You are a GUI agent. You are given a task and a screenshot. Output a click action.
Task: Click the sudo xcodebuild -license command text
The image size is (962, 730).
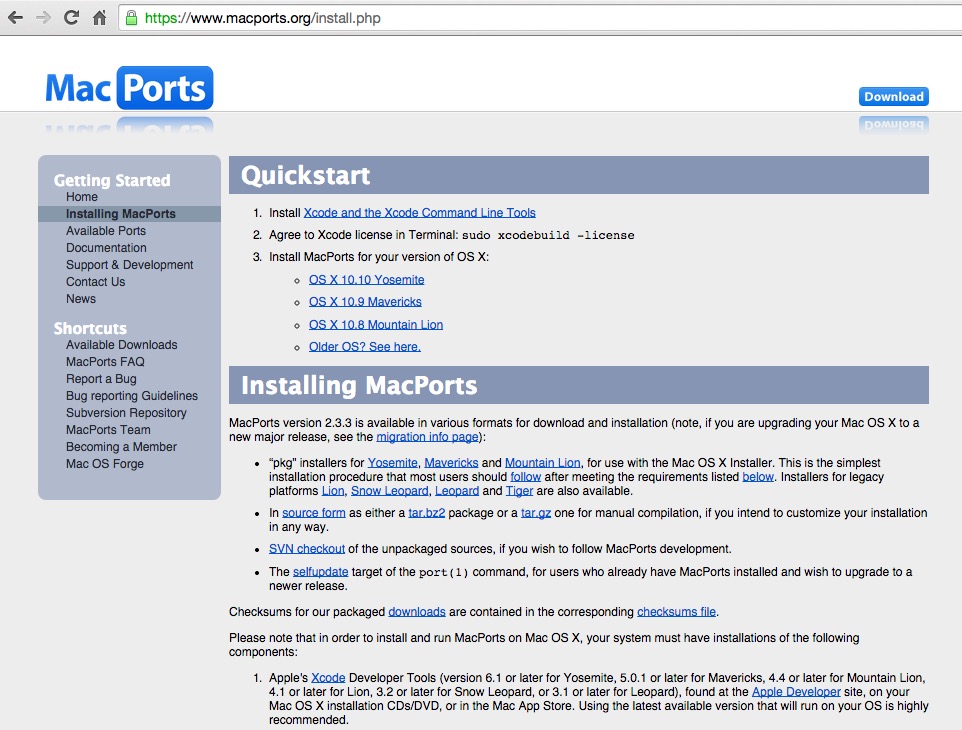tap(548, 236)
